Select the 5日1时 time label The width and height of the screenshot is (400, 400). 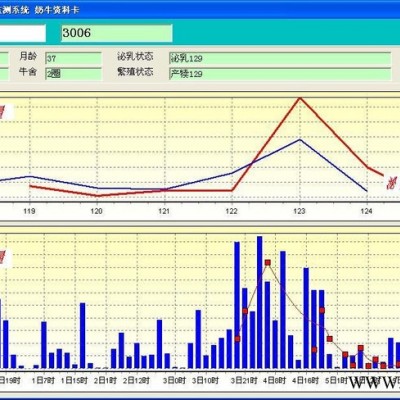(x=337, y=380)
